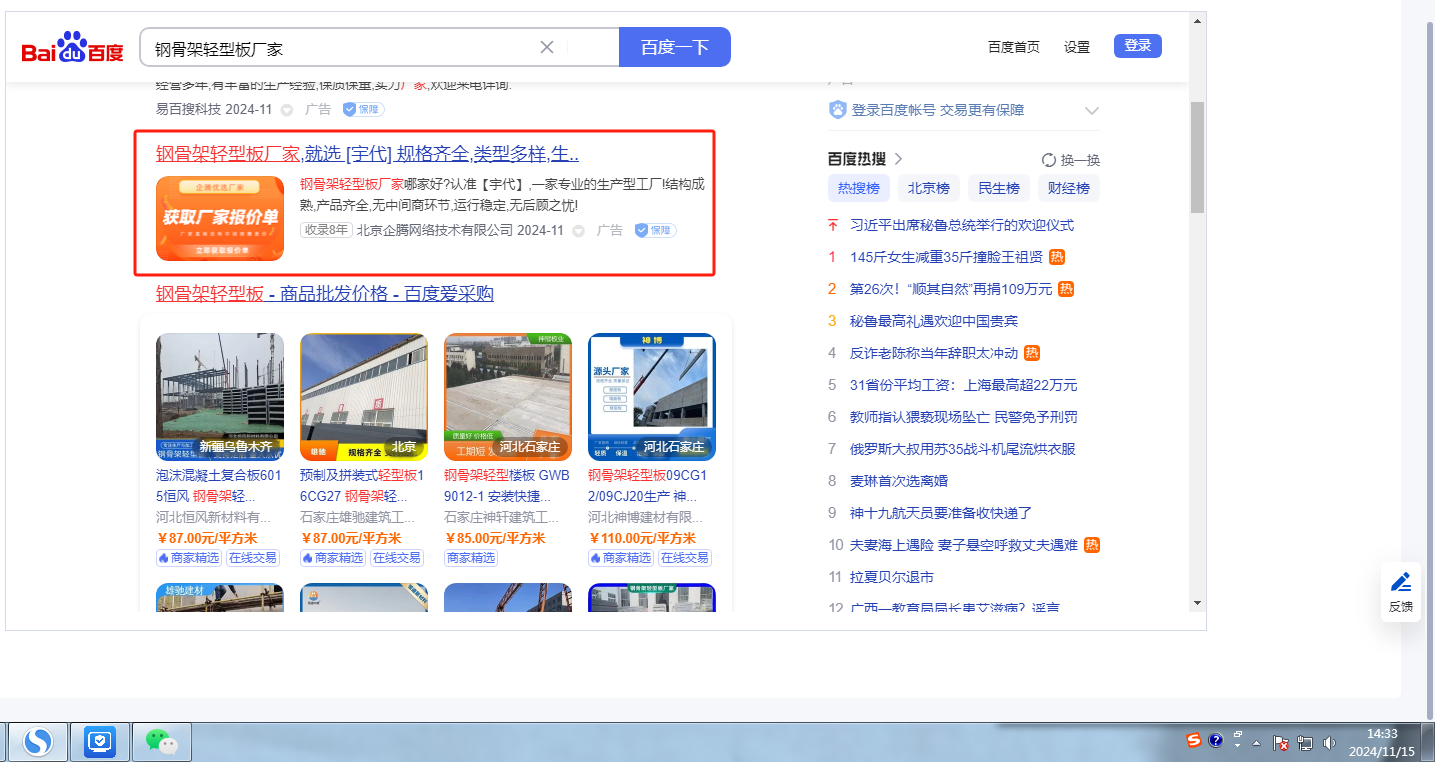The width and height of the screenshot is (1435, 762).
Task: Open hot search 第26次！“顺其自然”再捐109万元
Action: click(x=951, y=289)
